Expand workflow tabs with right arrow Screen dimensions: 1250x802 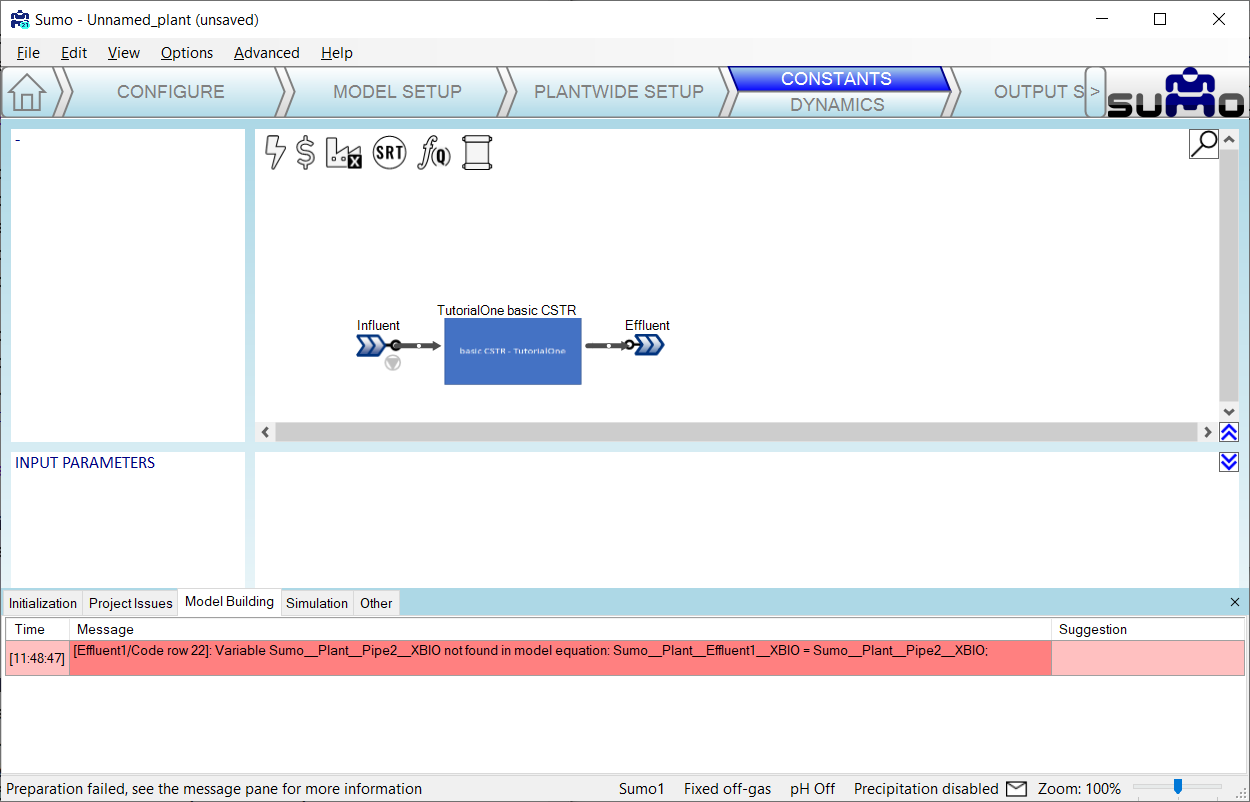pyautogui.click(x=1095, y=92)
